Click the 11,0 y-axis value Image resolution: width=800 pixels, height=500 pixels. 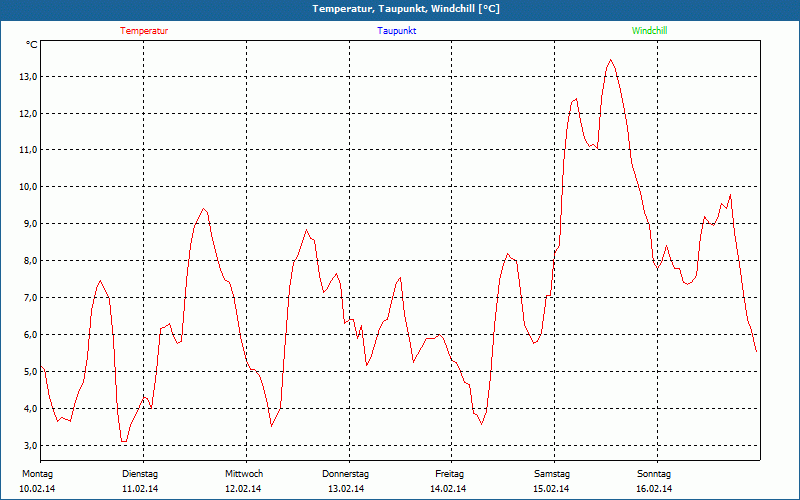[x=28, y=150]
